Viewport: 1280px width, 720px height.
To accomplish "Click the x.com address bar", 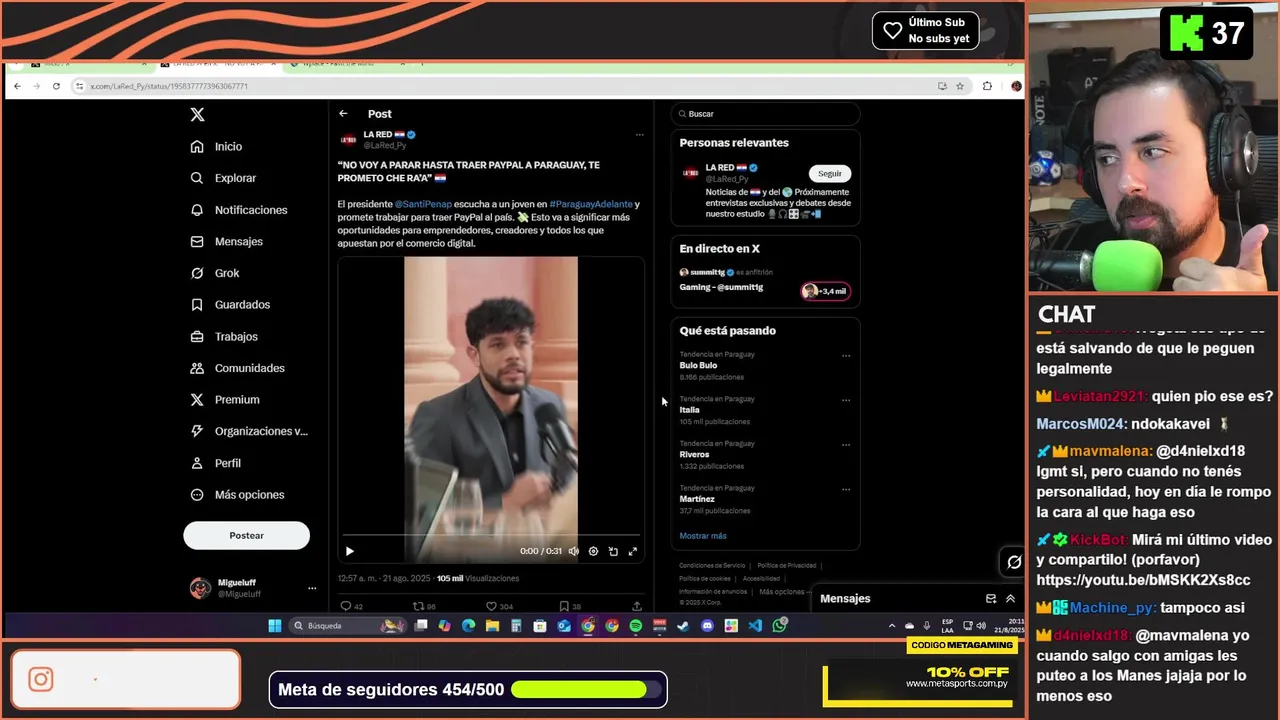I will tap(500, 86).
